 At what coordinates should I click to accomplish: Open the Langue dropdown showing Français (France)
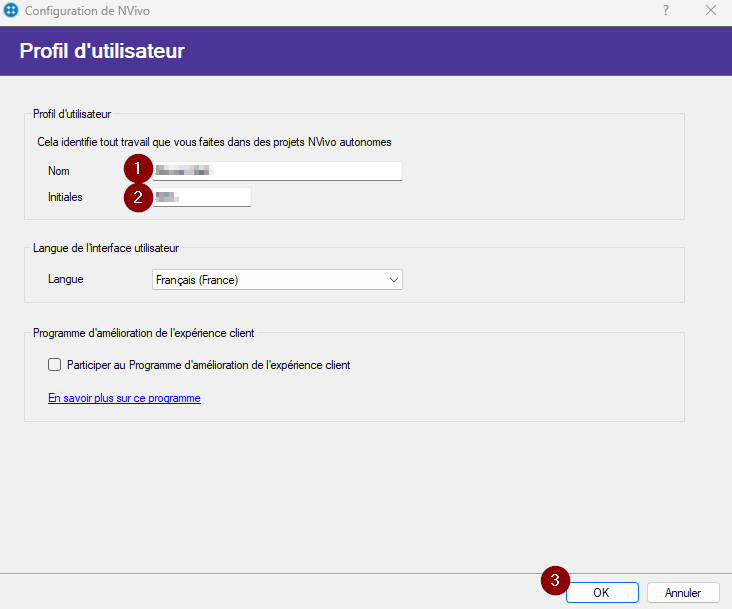click(277, 280)
